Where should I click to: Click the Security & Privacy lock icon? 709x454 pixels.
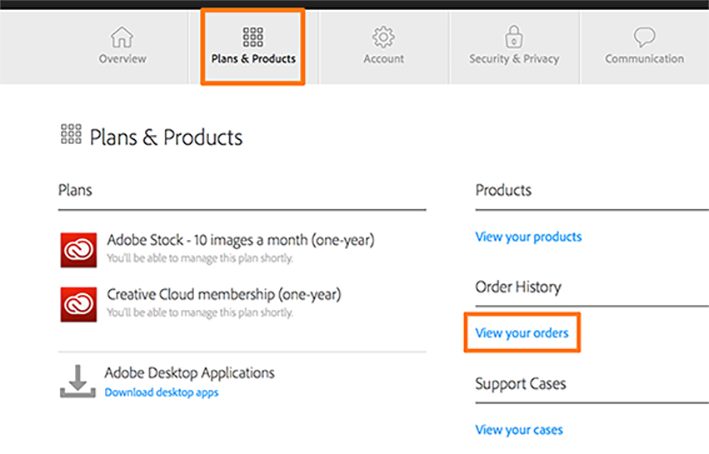[x=515, y=37]
